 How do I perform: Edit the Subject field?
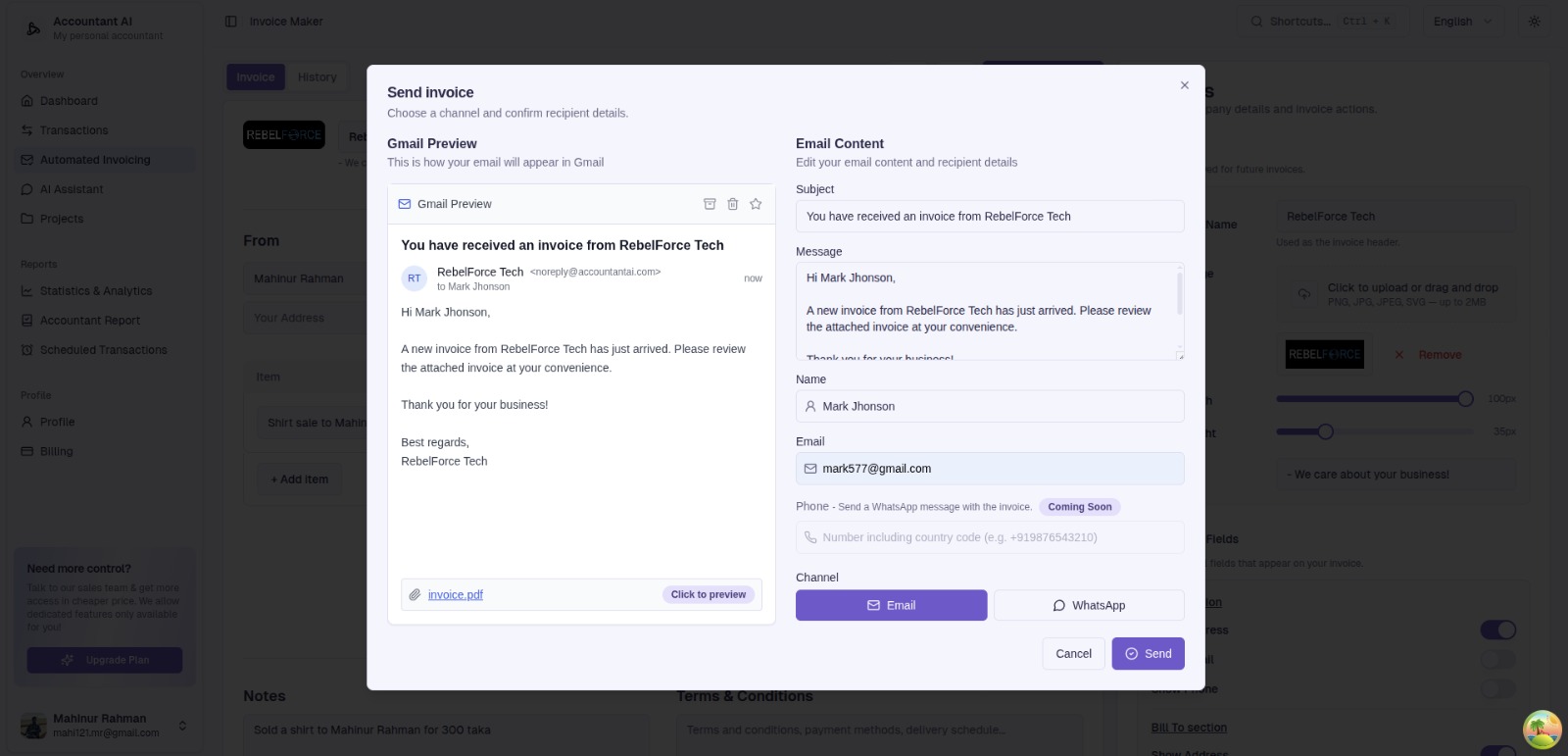990,217
